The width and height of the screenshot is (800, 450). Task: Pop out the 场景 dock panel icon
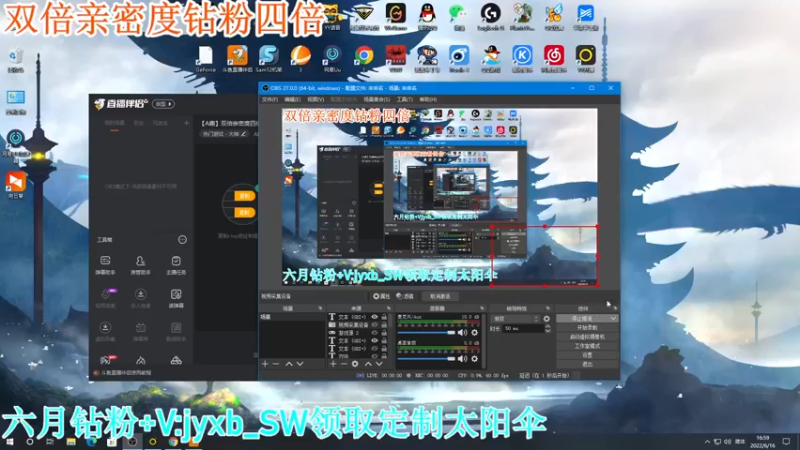(320, 308)
